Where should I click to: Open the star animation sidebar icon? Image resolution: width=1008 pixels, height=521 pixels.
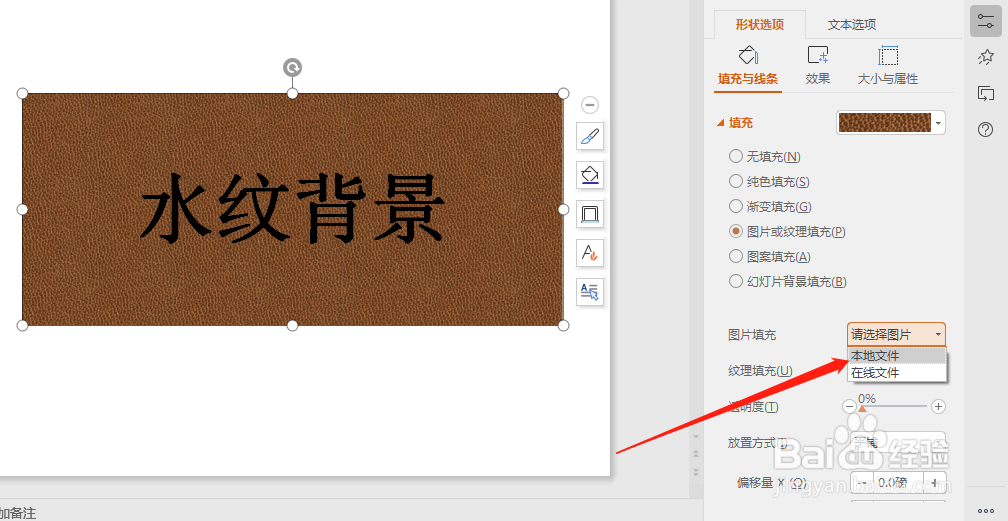(986, 57)
